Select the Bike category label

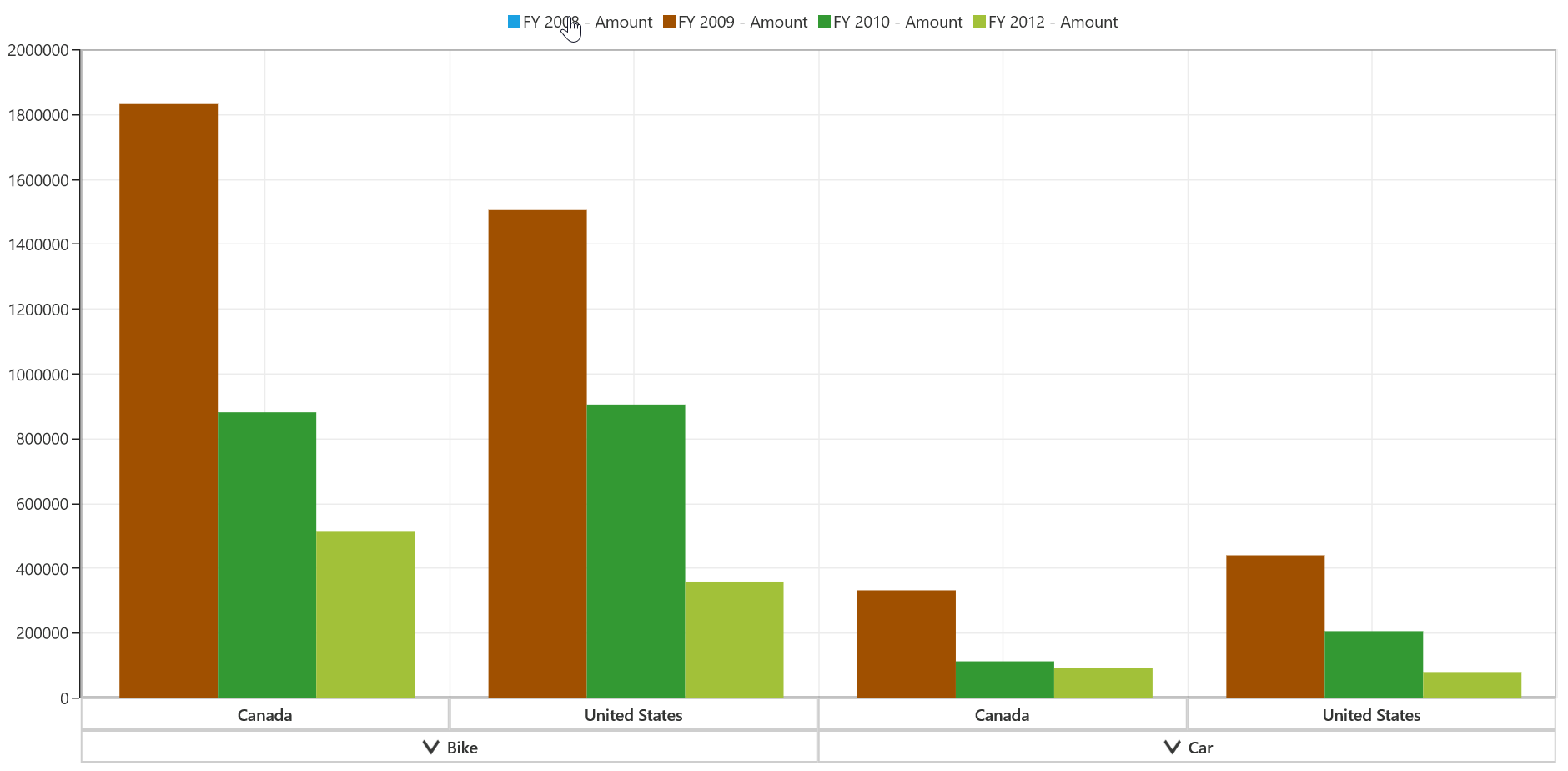click(462, 748)
